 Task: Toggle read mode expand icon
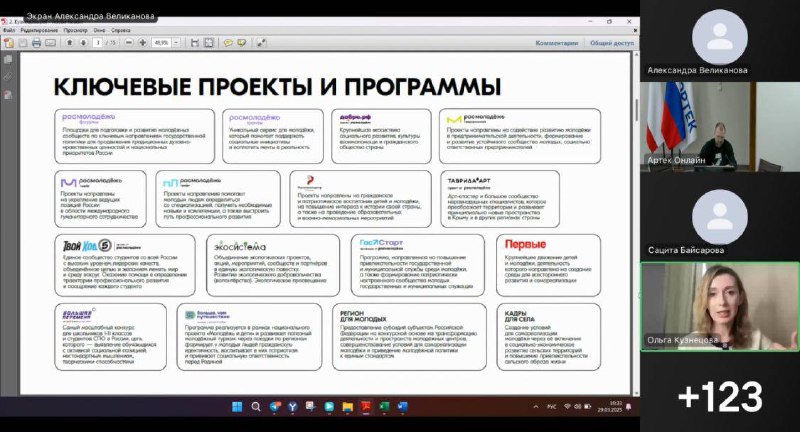[261, 43]
